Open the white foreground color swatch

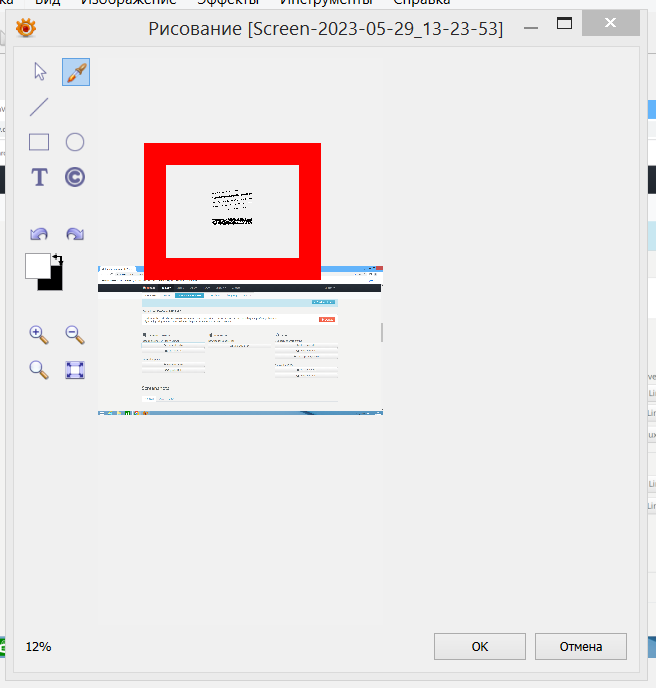click(37, 265)
